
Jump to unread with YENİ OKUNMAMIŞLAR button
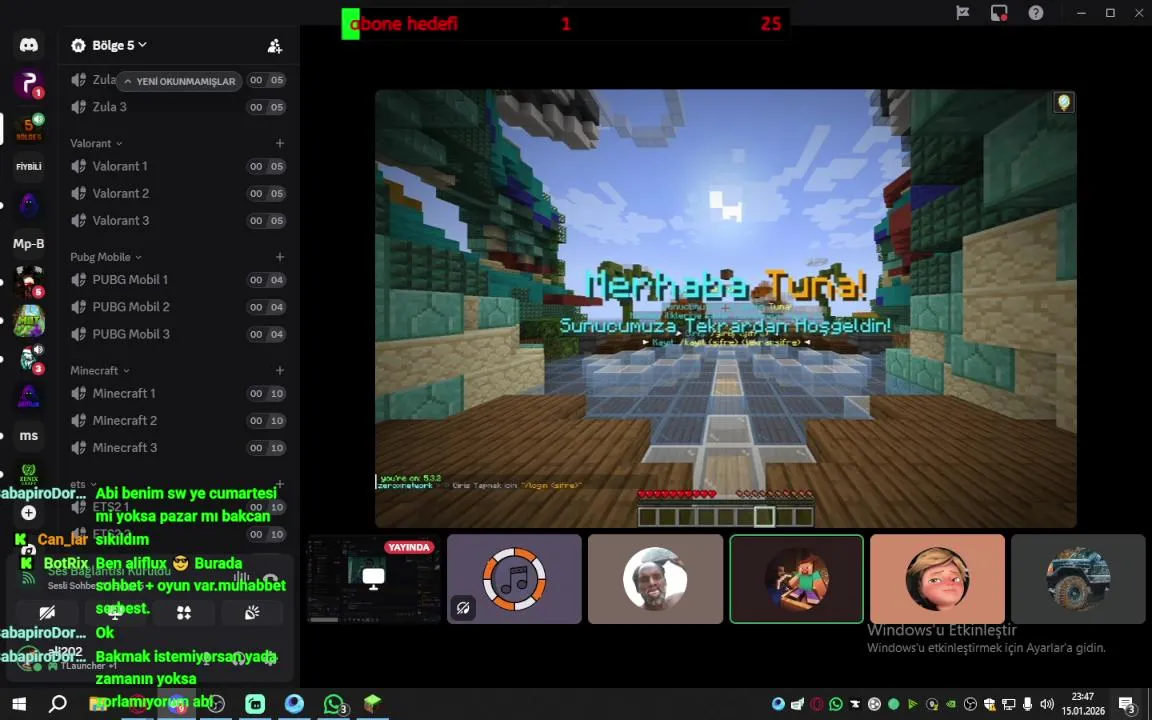[x=179, y=82]
